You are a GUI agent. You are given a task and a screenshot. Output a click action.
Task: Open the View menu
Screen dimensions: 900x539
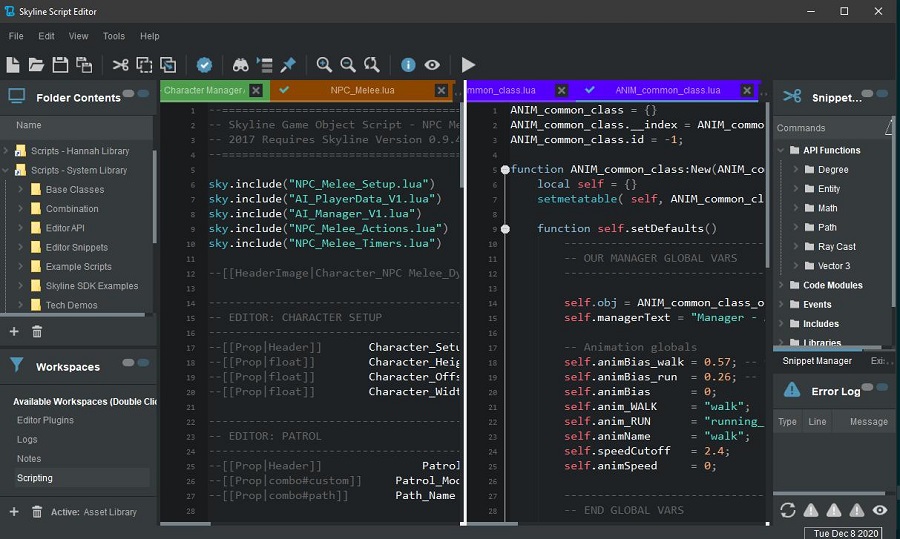pos(79,36)
